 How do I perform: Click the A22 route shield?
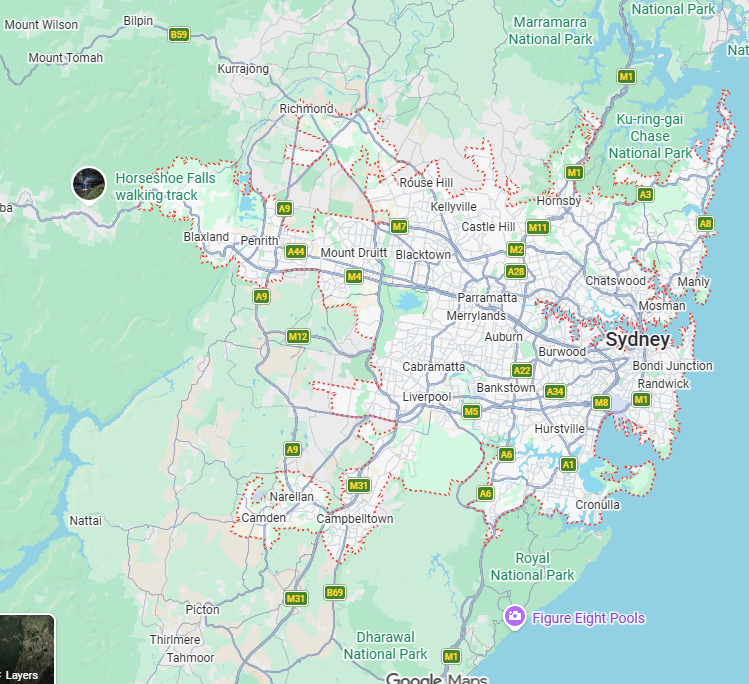click(x=522, y=370)
